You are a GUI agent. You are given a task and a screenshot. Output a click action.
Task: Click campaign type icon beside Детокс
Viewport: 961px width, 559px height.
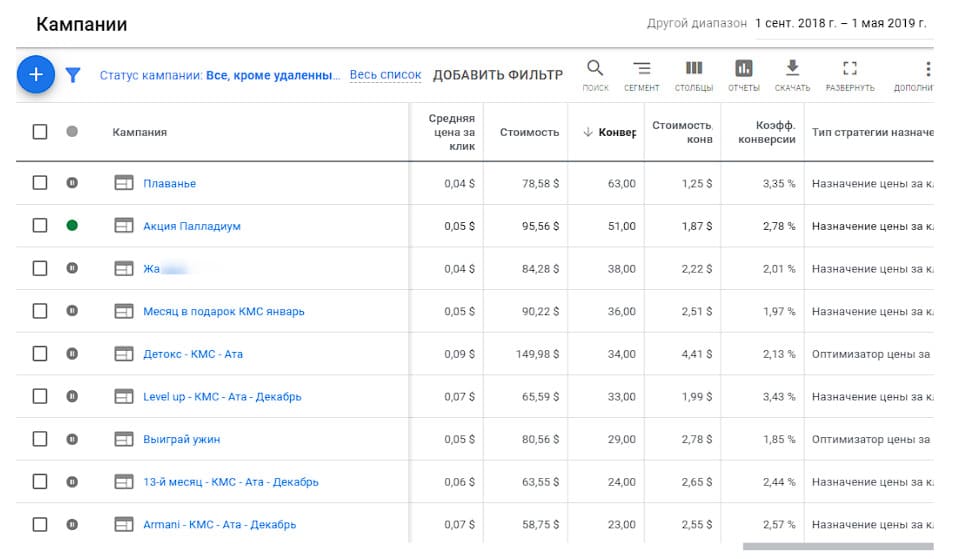point(124,354)
